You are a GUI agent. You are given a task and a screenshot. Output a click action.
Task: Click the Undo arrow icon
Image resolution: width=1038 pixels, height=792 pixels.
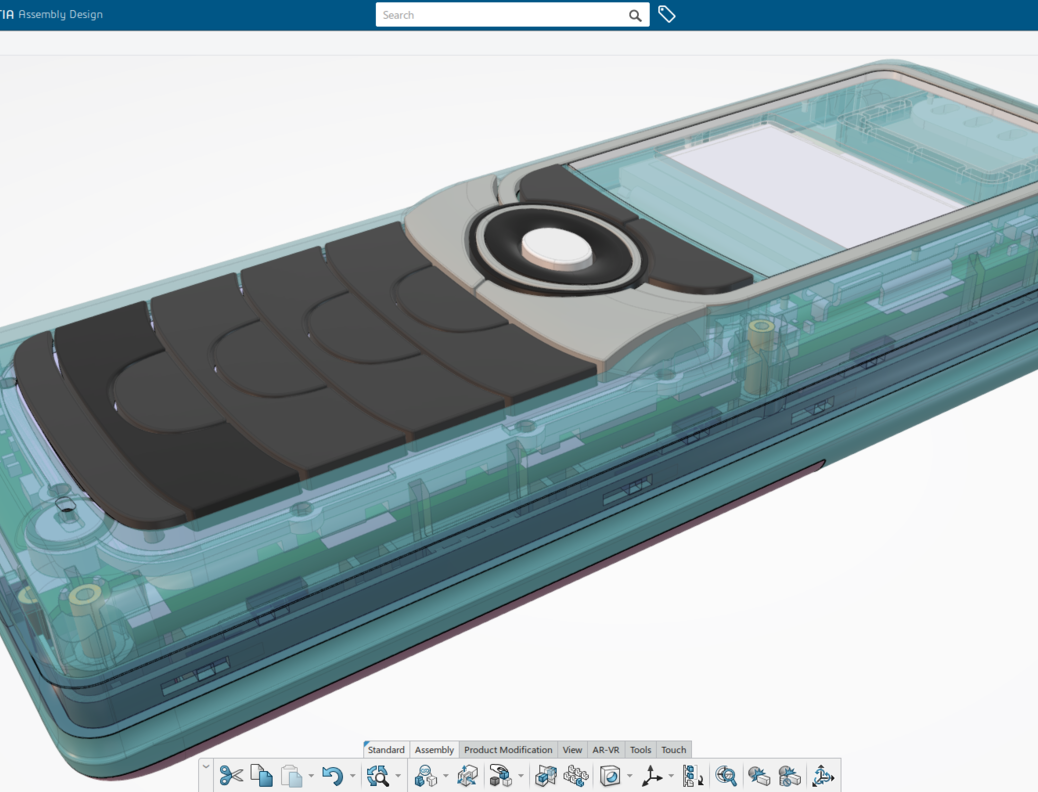(x=332, y=775)
